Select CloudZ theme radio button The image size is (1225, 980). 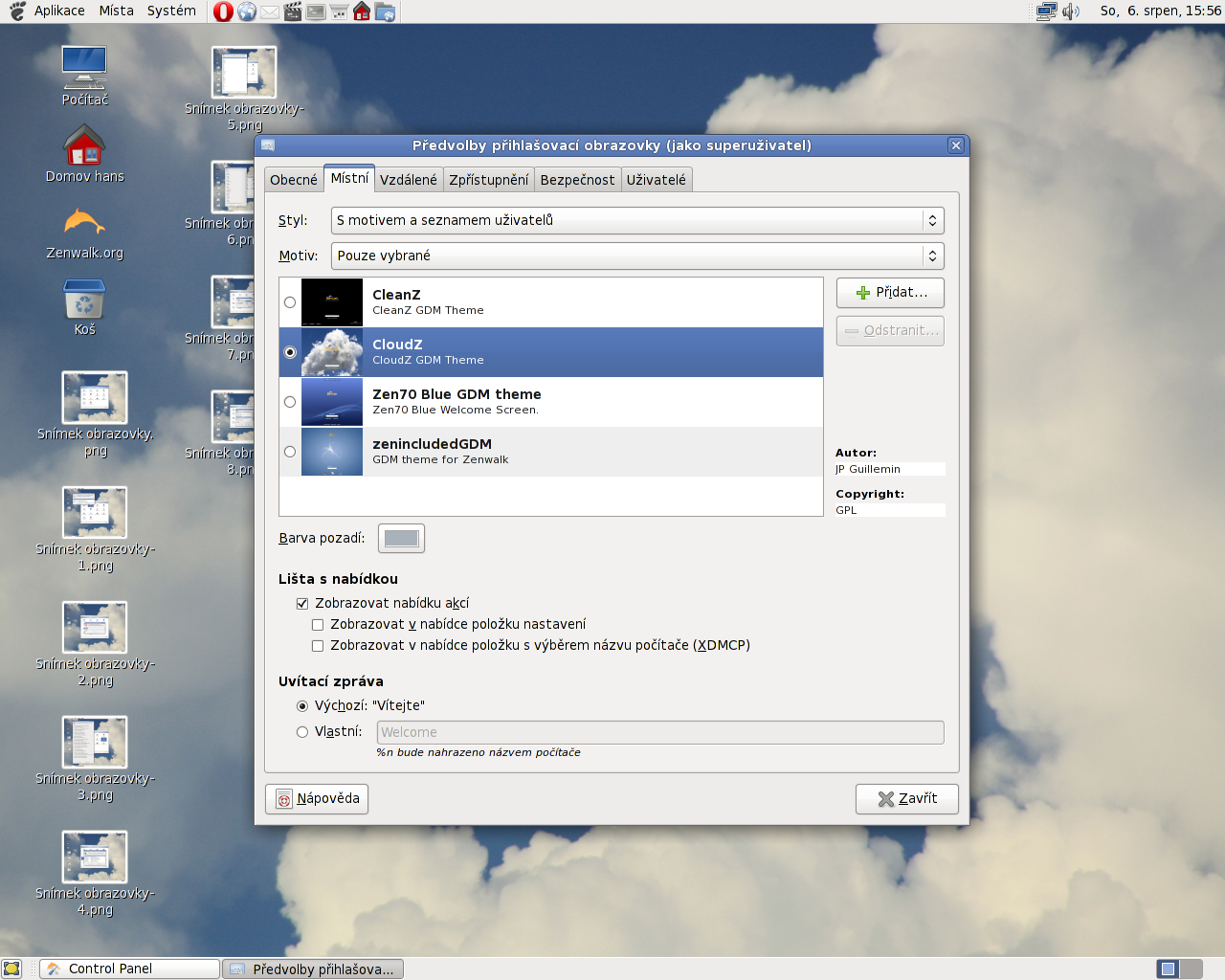click(x=290, y=352)
